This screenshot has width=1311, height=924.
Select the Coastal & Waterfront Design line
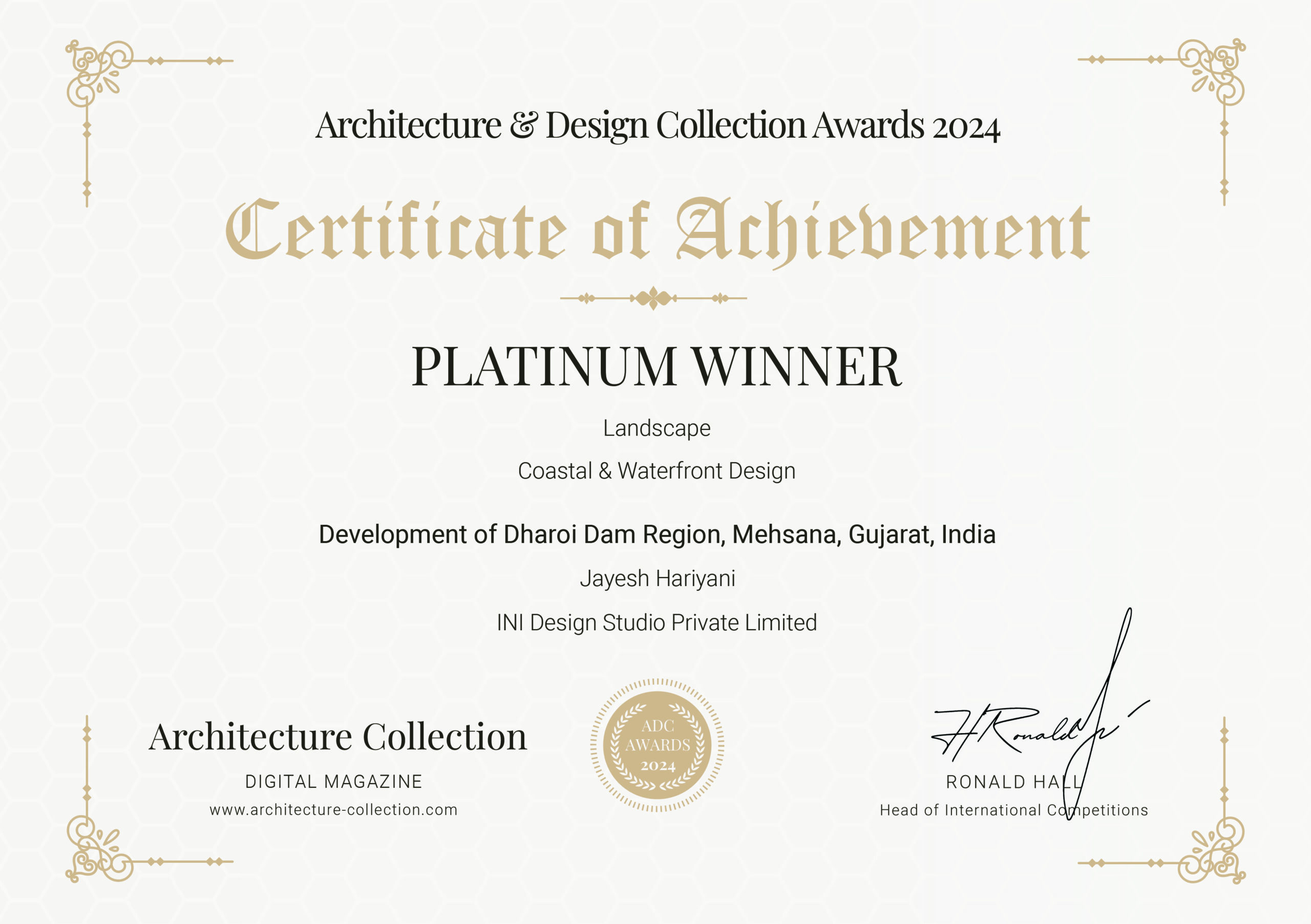click(x=657, y=471)
